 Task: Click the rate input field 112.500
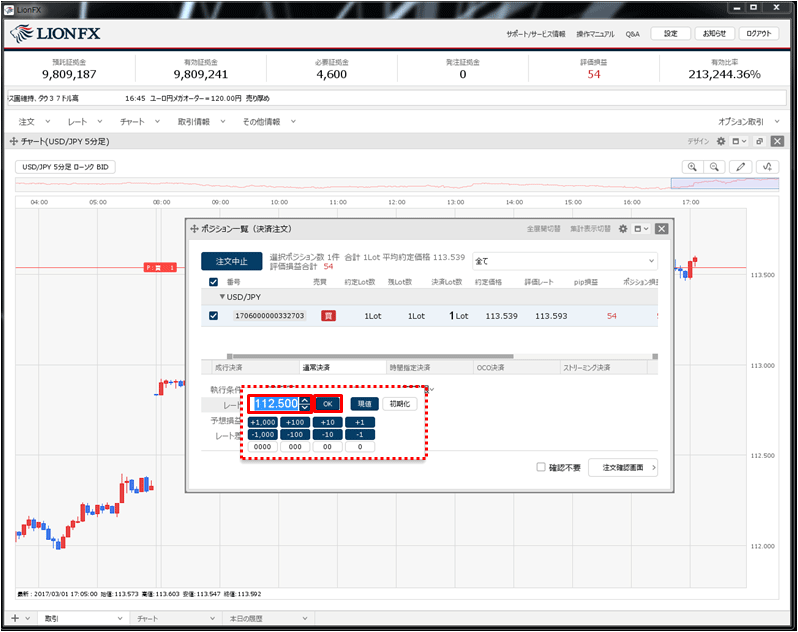[x=275, y=404]
